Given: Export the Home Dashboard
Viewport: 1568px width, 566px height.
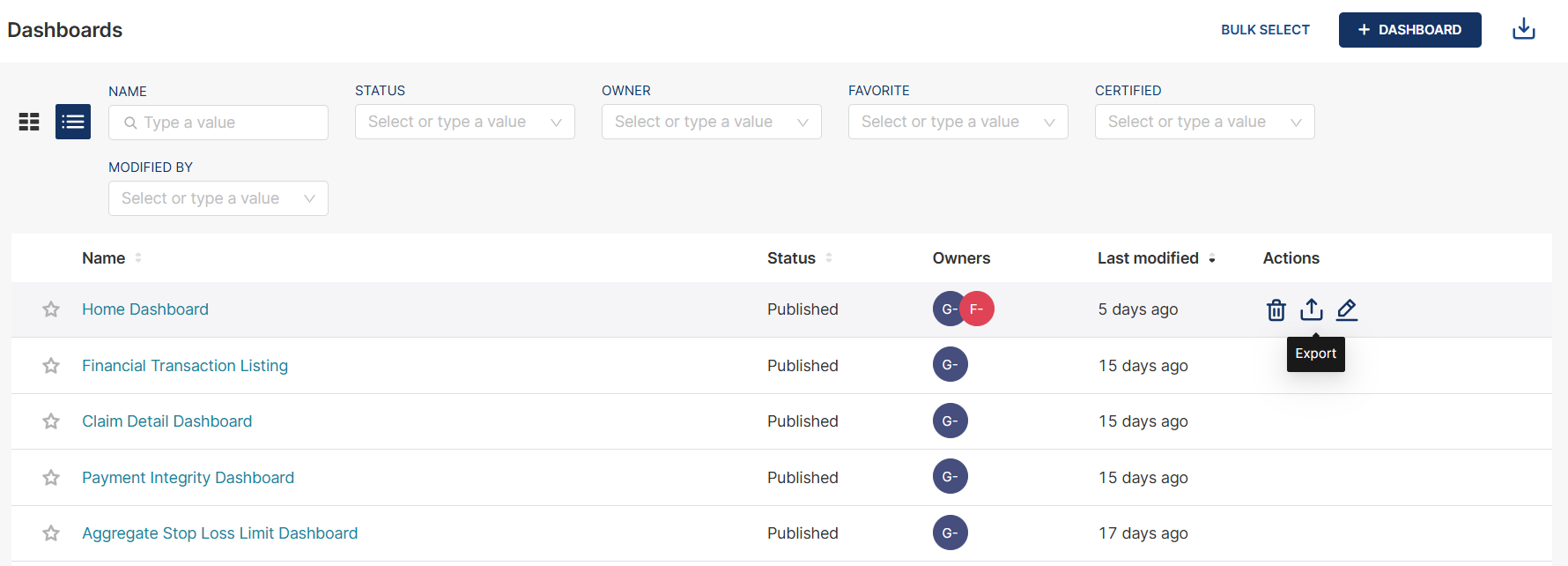Looking at the screenshot, I should click(x=1311, y=309).
